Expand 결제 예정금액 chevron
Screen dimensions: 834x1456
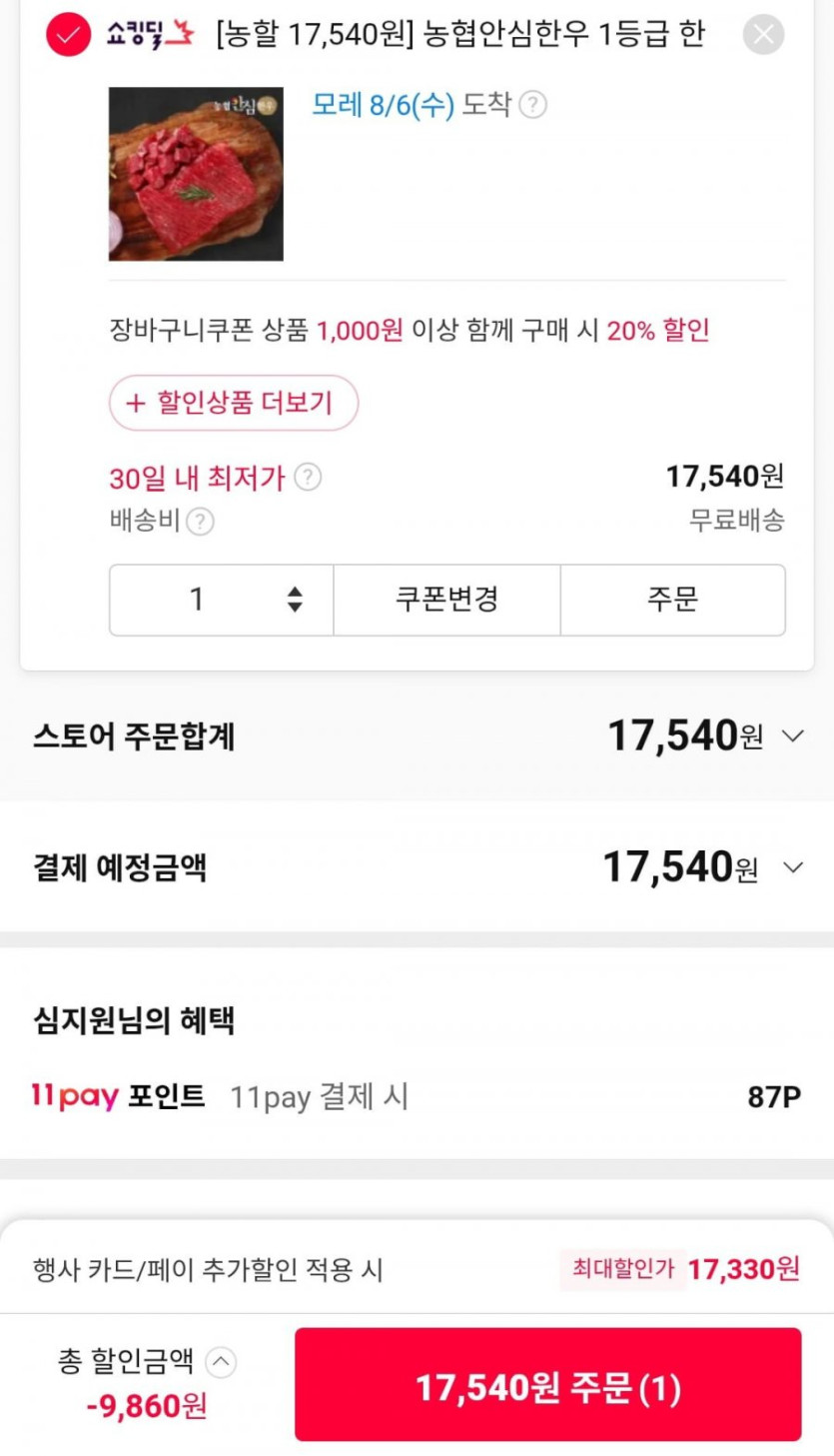(793, 867)
